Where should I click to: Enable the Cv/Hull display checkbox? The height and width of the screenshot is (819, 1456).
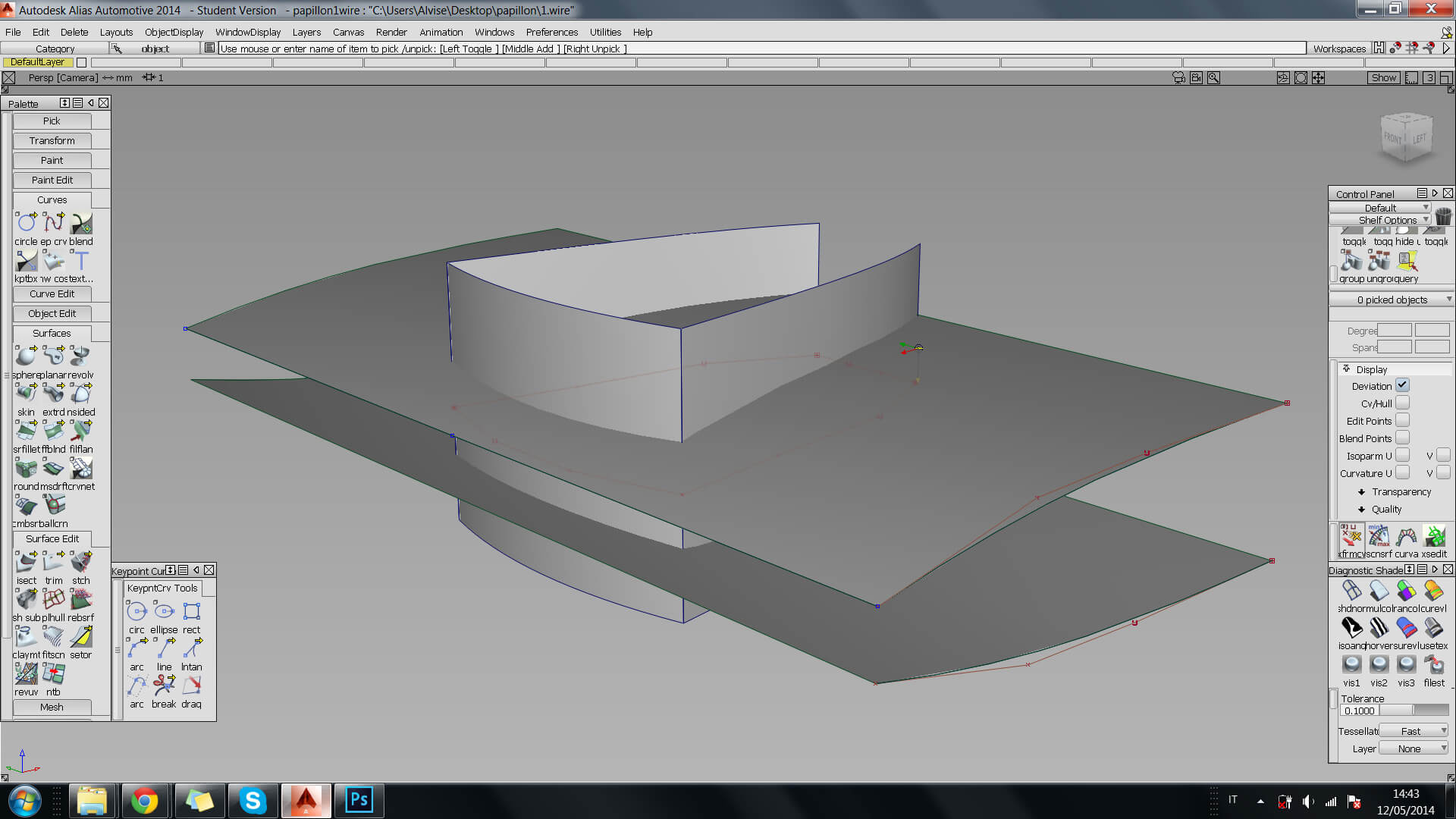[x=1402, y=402]
